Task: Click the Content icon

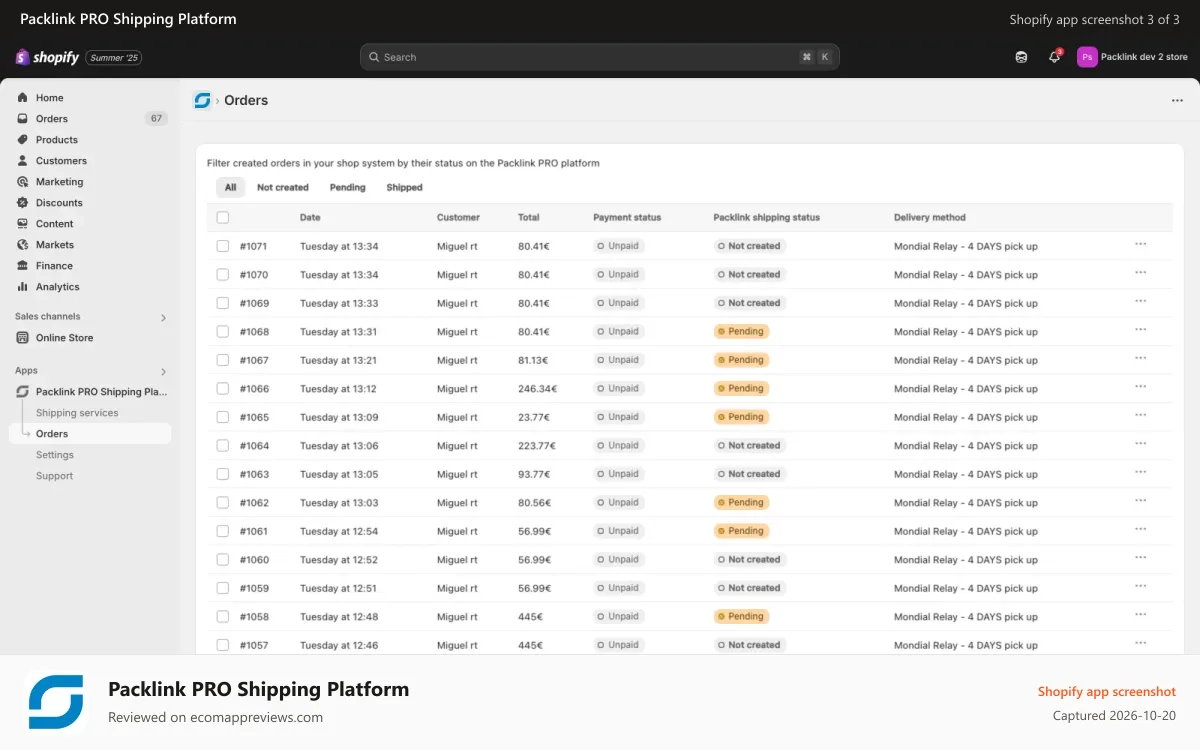Action: (x=23, y=224)
